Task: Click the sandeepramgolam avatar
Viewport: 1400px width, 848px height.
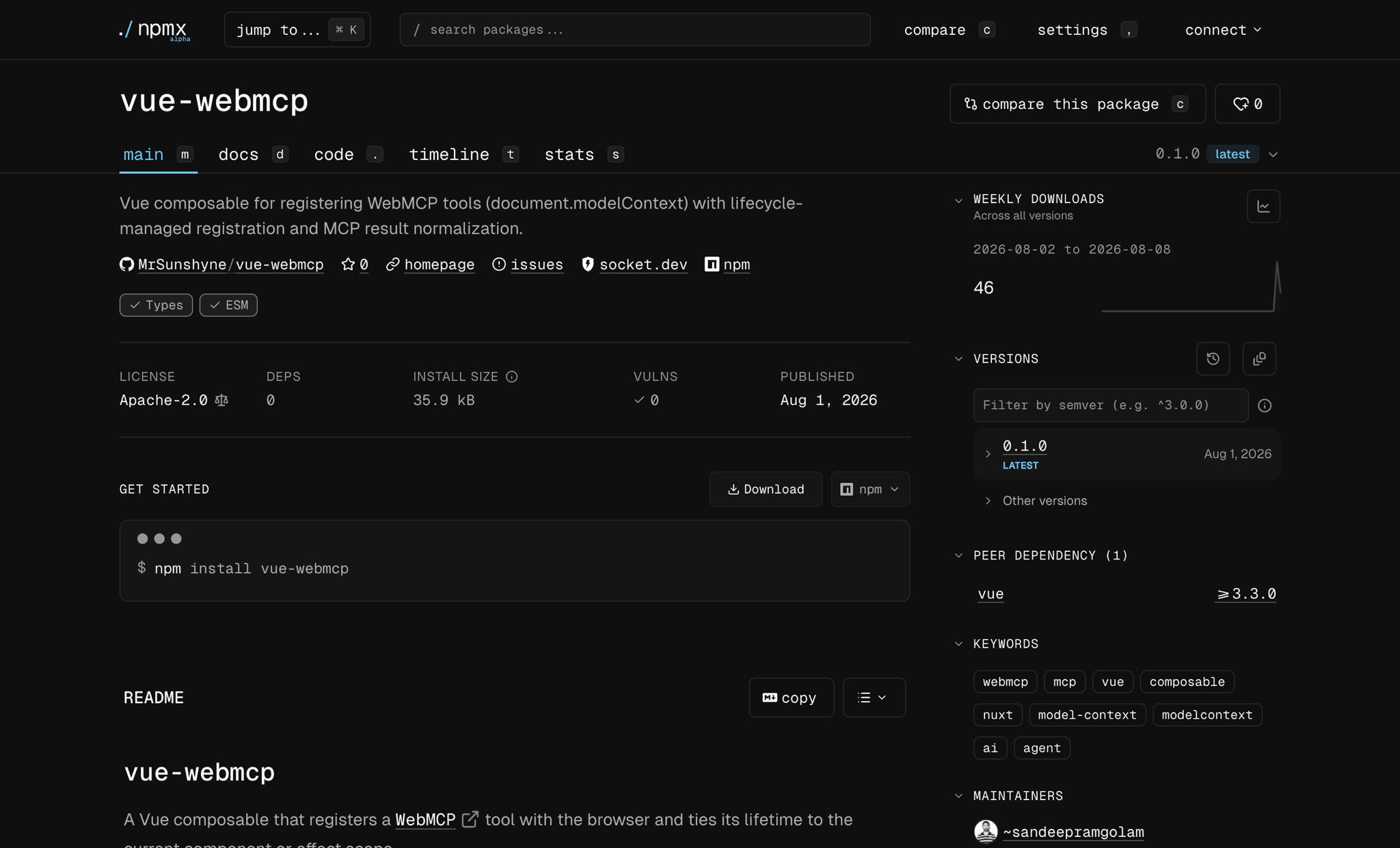Action: [986, 832]
